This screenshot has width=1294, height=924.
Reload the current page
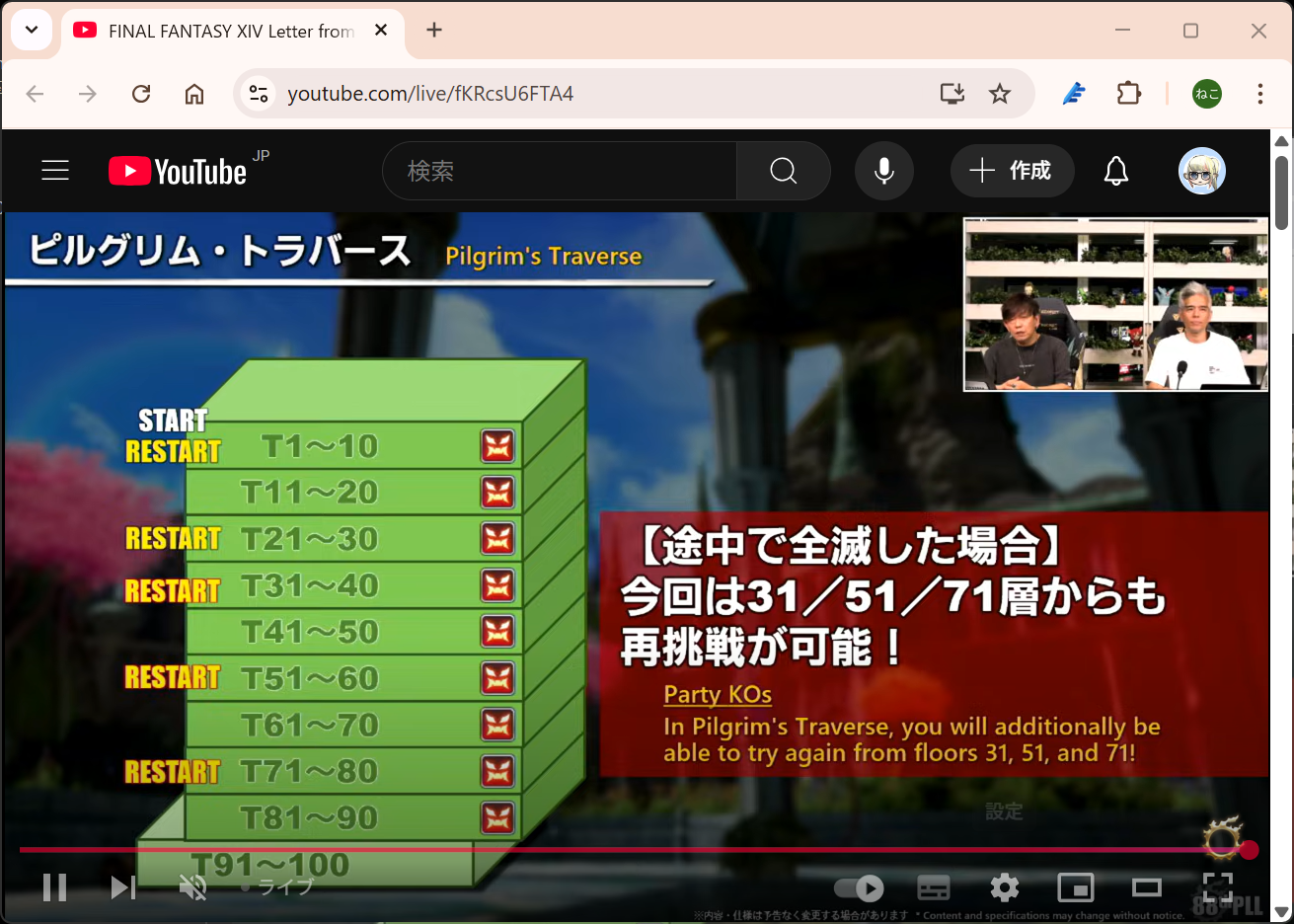click(x=141, y=94)
